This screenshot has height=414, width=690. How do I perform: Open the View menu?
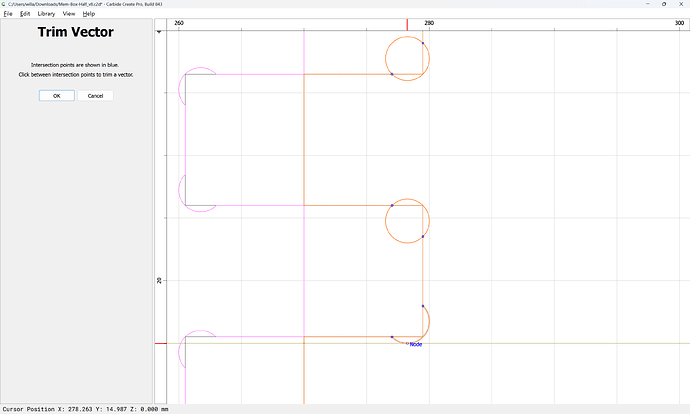click(x=69, y=14)
